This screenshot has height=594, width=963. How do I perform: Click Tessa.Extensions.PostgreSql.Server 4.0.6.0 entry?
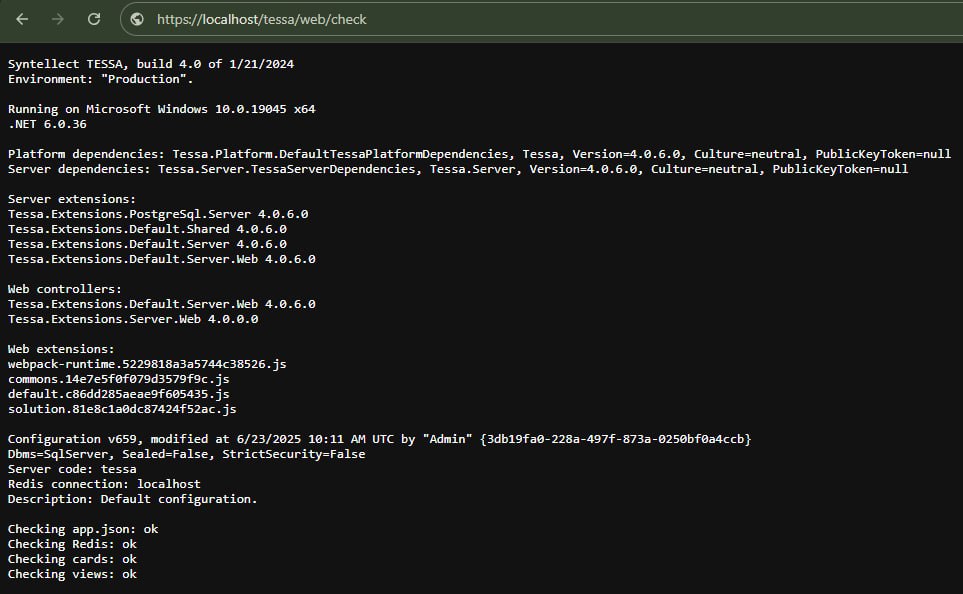[157, 214]
